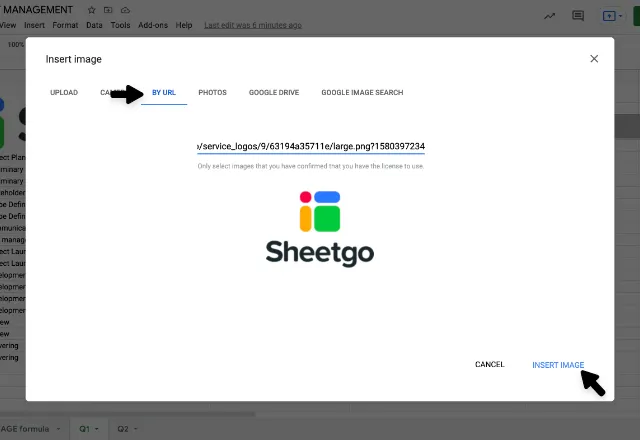Open the Help menu
640x440 pixels.
point(184,25)
